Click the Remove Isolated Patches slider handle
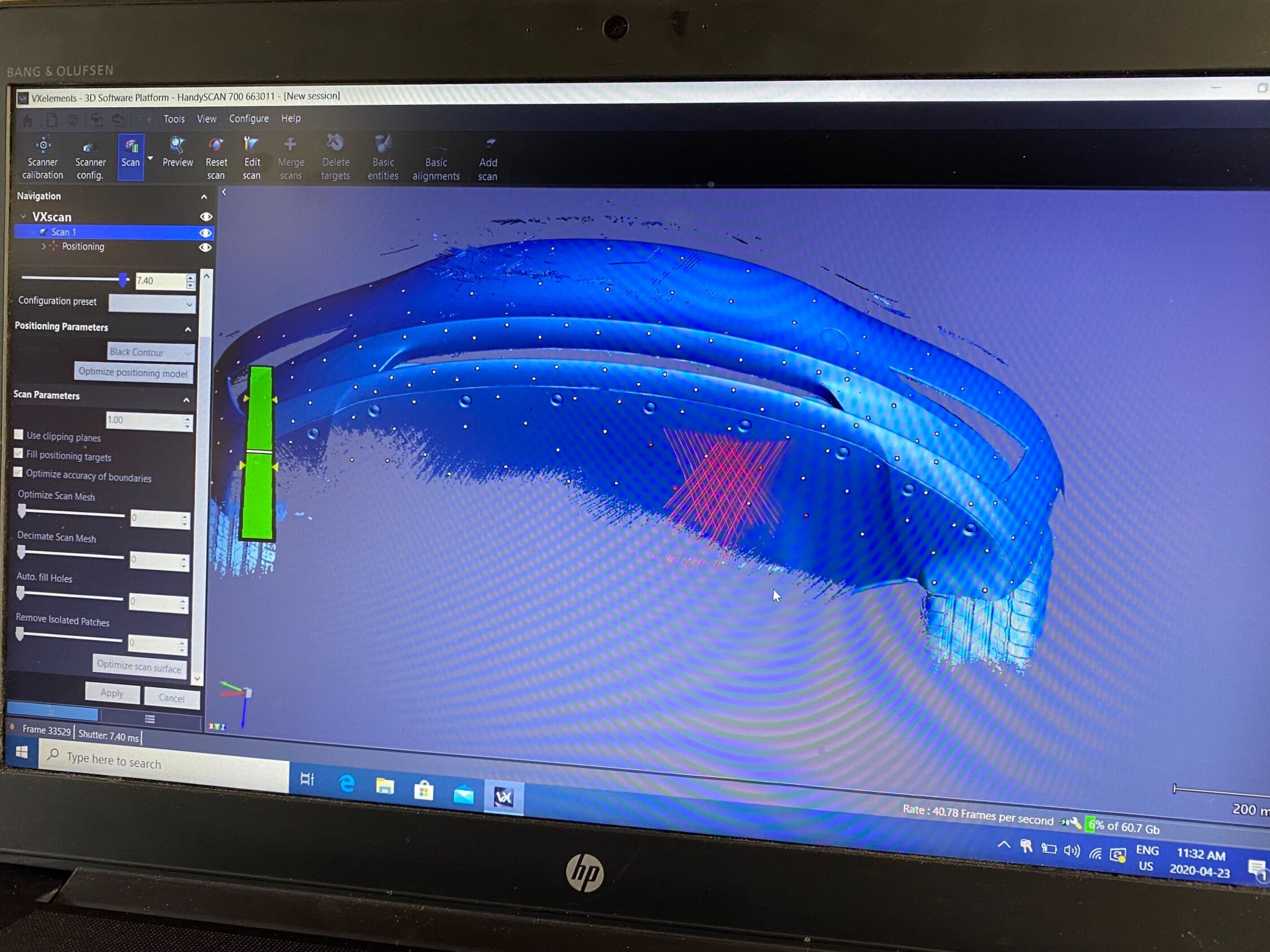 point(20,633)
